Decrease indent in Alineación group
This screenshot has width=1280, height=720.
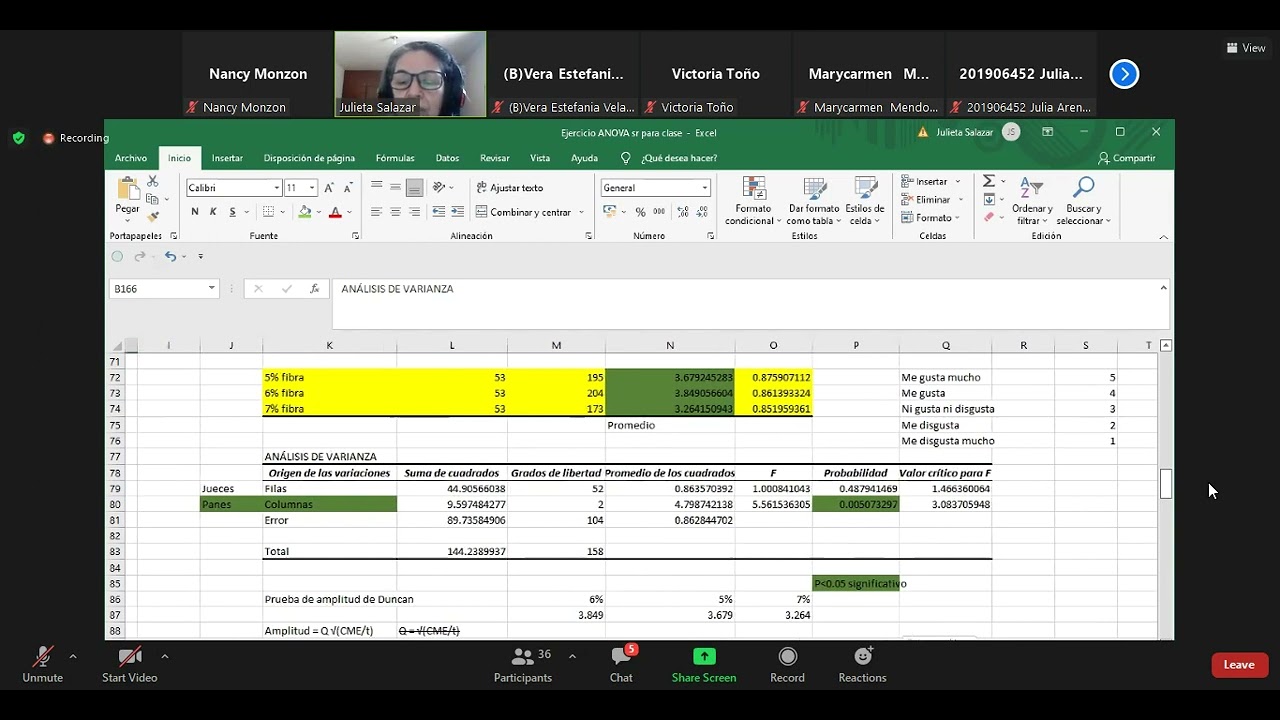pyautogui.click(x=439, y=212)
